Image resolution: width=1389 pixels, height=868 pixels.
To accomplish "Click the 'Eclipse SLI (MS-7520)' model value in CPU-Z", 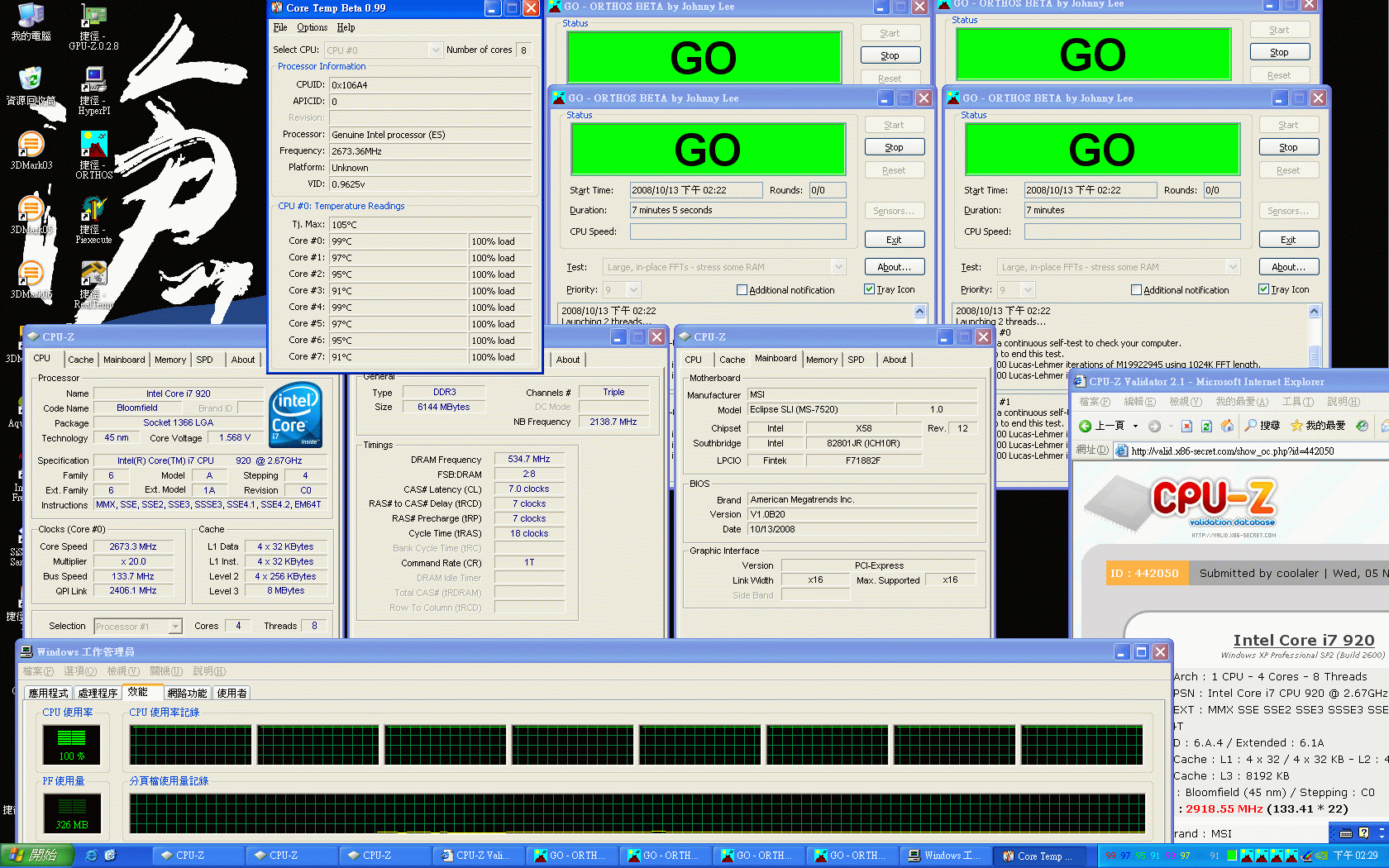I will (x=821, y=410).
